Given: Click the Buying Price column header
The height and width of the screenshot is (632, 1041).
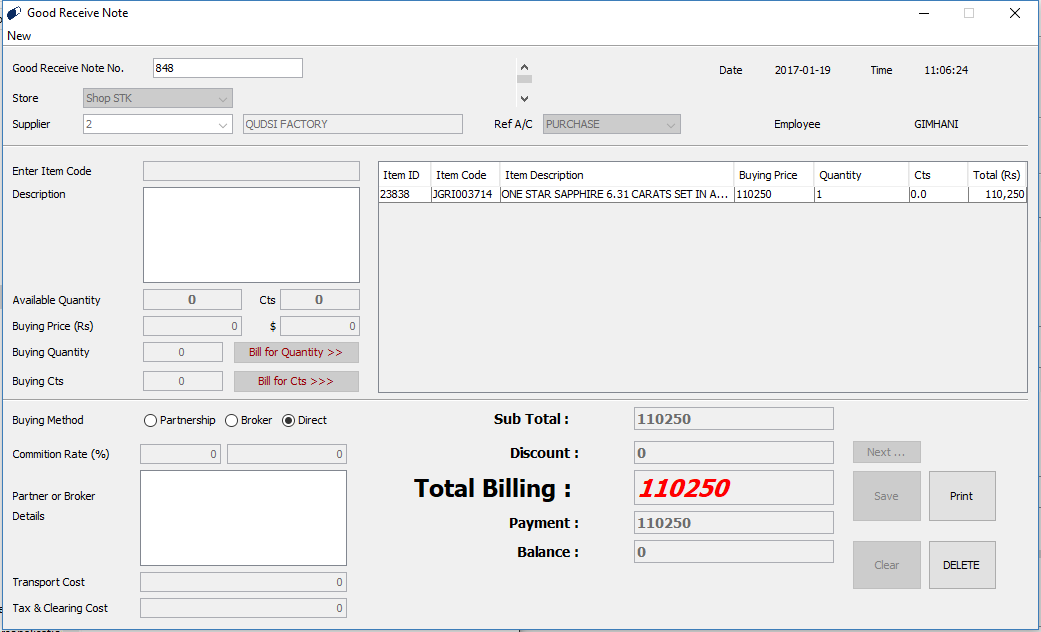Looking at the screenshot, I should pyautogui.click(x=773, y=175).
